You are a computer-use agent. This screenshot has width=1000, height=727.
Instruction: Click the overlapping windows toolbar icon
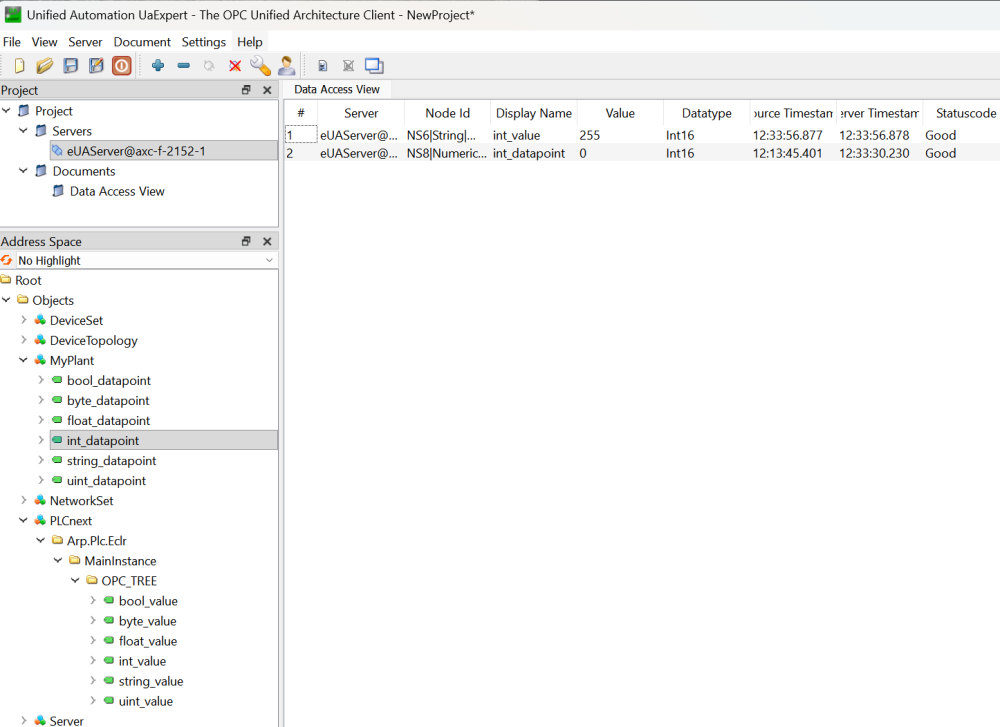[x=374, y=66]
